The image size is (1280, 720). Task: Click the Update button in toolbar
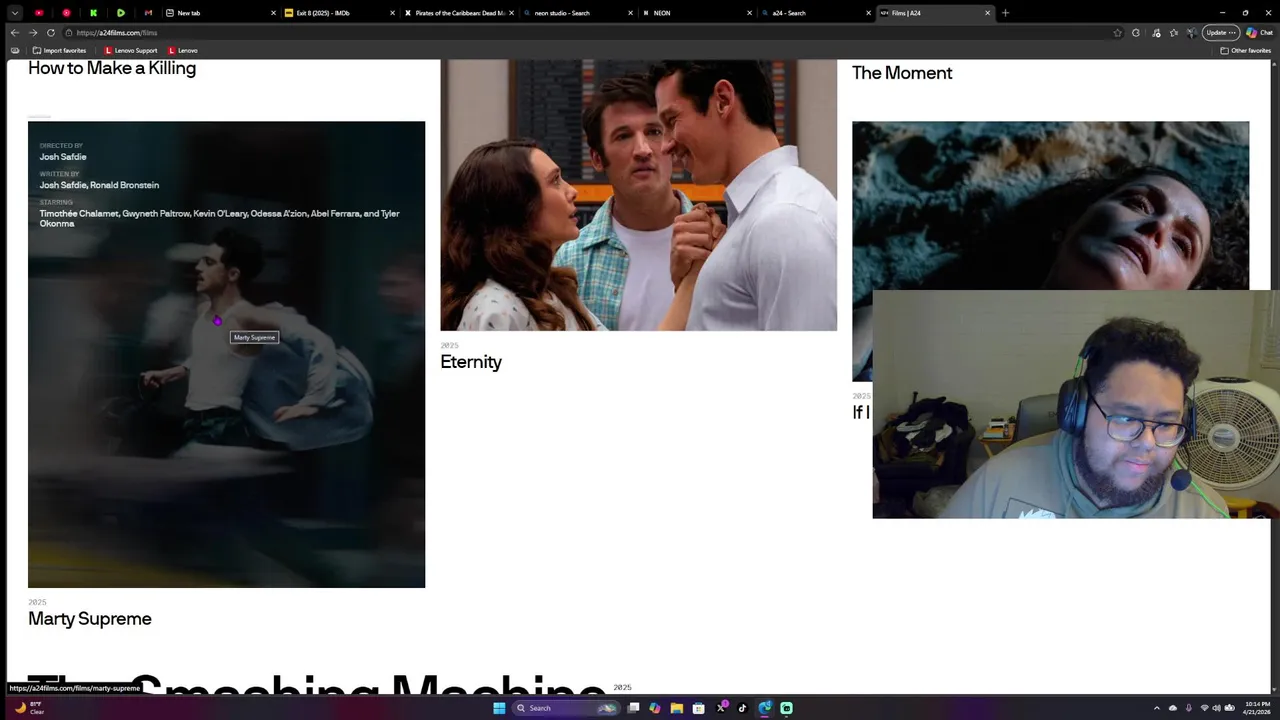(1221, 32)
